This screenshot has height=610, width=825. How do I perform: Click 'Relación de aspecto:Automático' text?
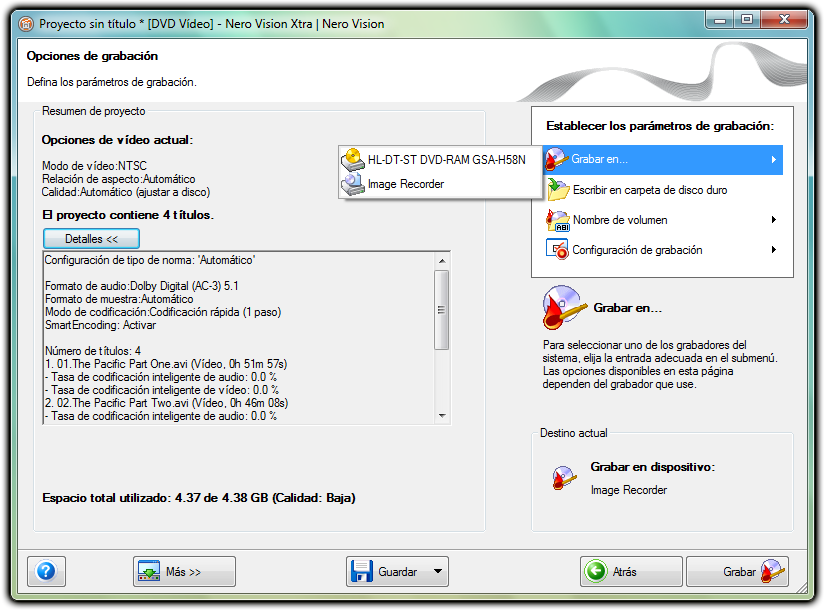point(118,179)
